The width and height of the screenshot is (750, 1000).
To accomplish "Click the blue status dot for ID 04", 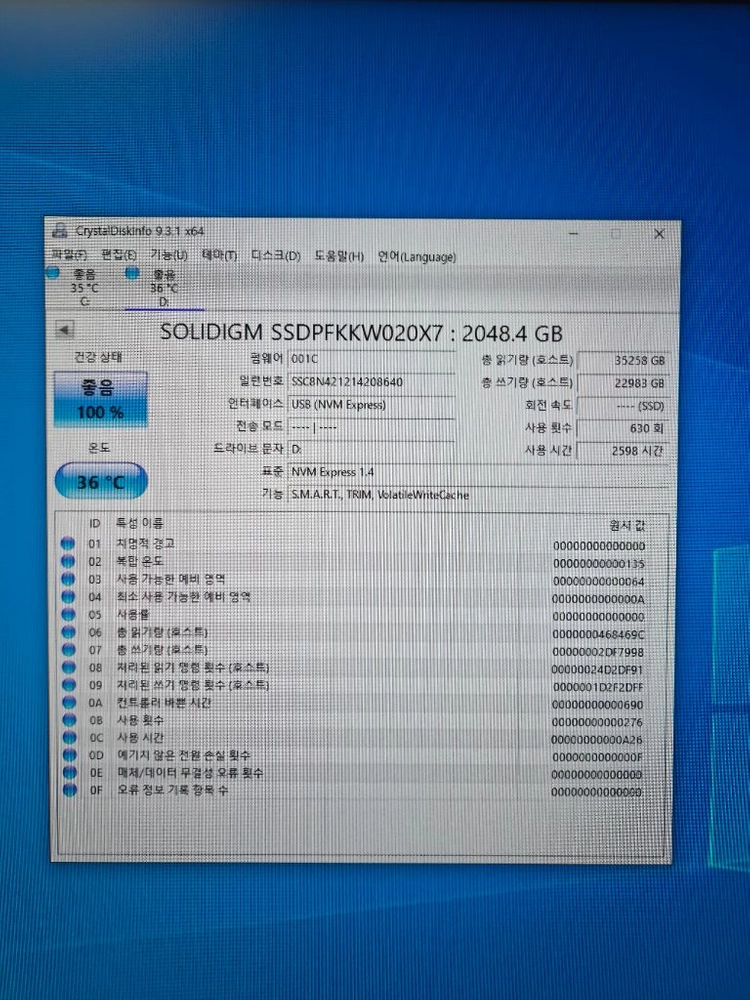I will [x=68, y=597].
